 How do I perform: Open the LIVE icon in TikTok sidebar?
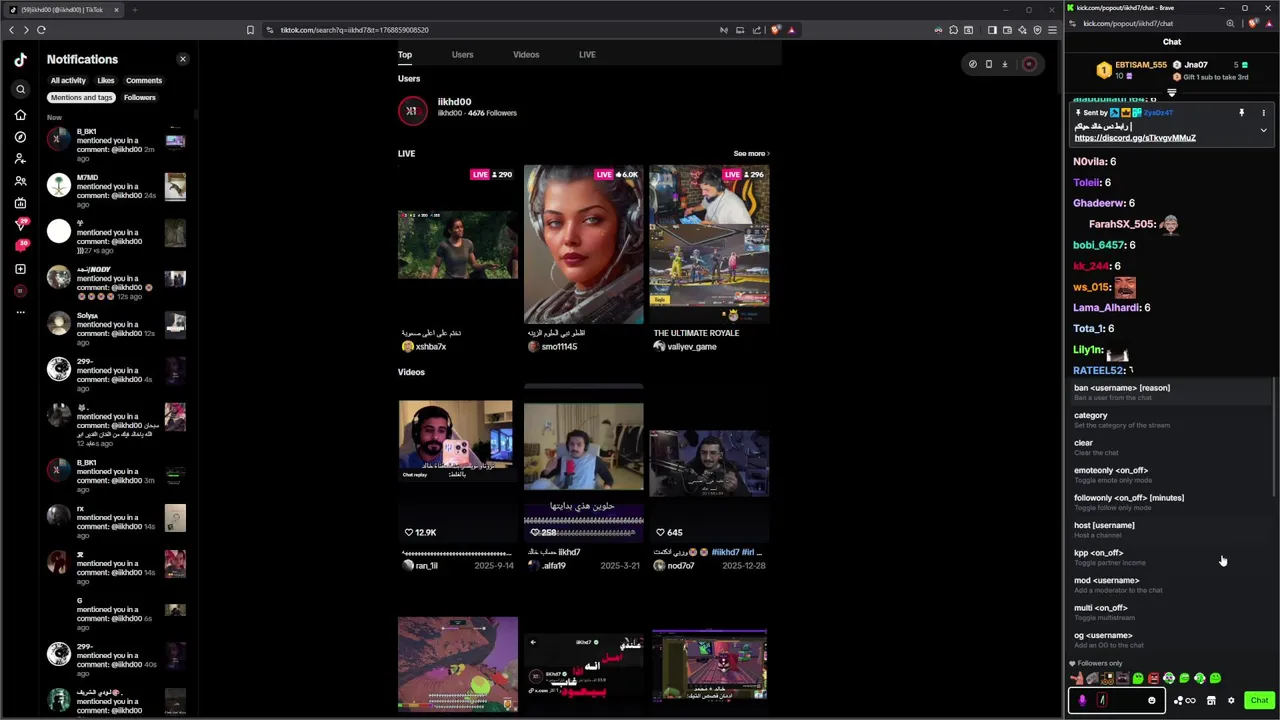pos(20,203)
